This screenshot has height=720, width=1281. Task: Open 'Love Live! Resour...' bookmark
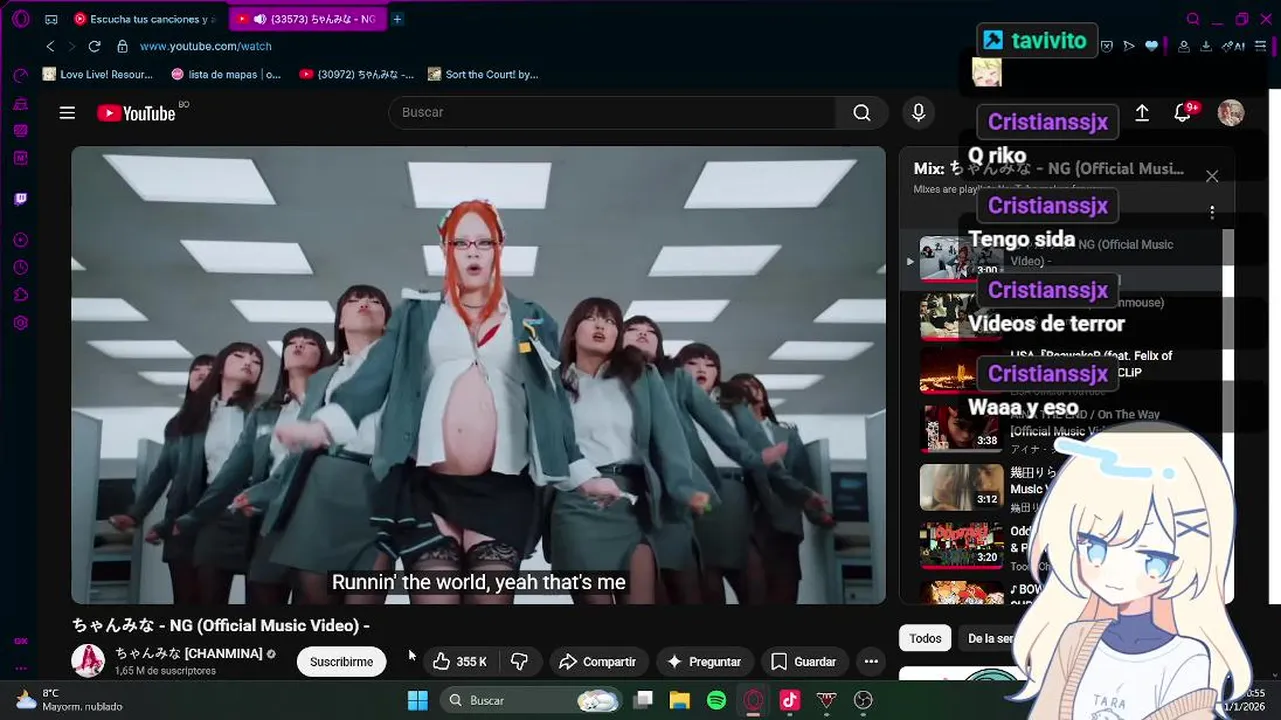(x=98, y=74)
